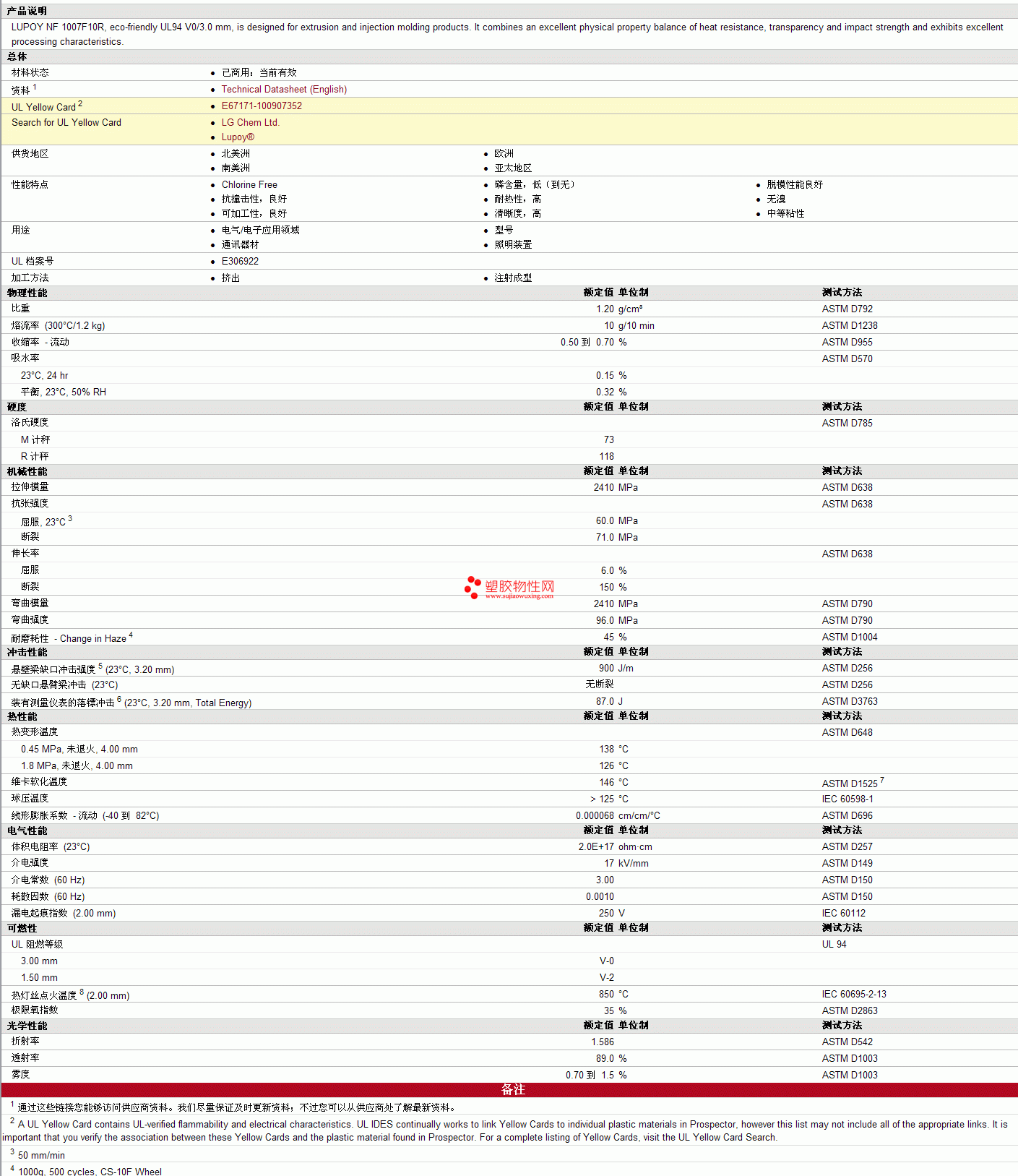The height and width of the screenshot is (1176, 1018).
Task: Select the 'ASTM D2863' test method
Action: pos(850,1011)
